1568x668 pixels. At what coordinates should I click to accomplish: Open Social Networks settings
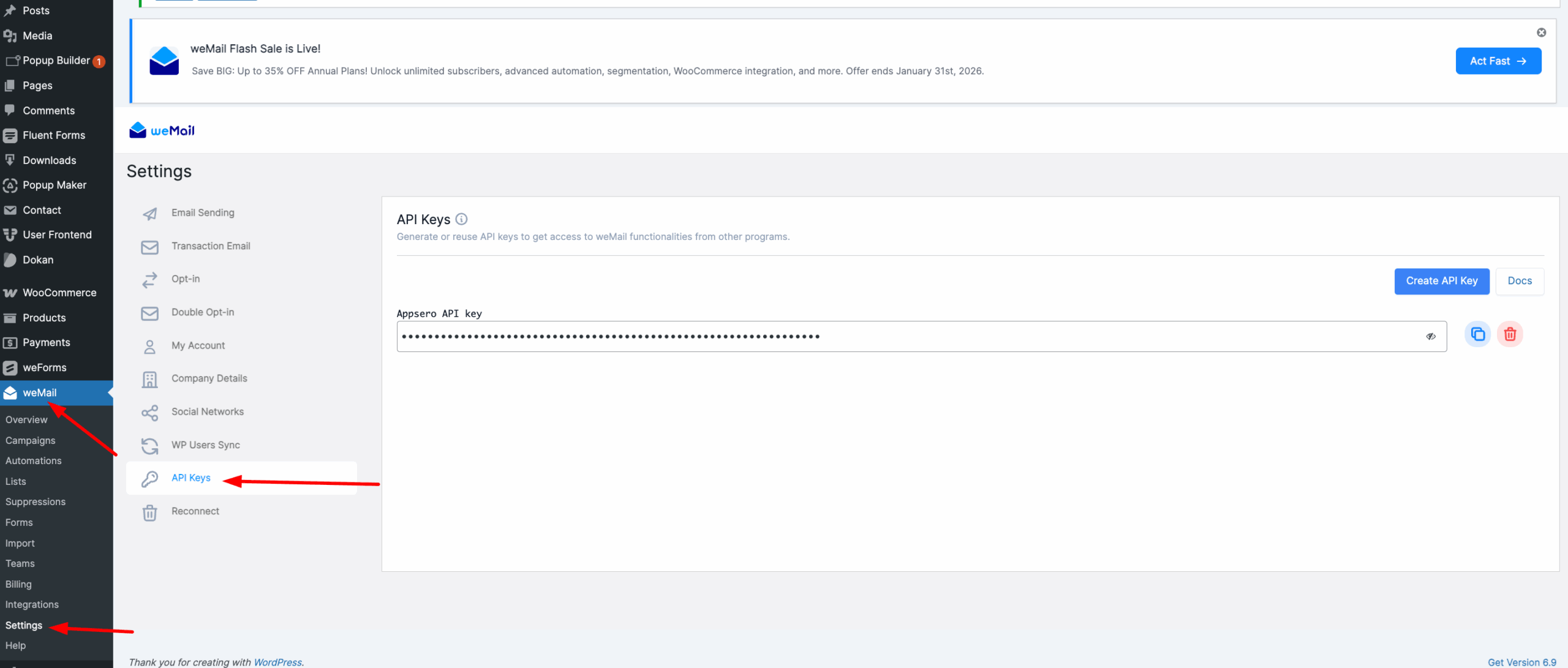(x=207, y=412)
